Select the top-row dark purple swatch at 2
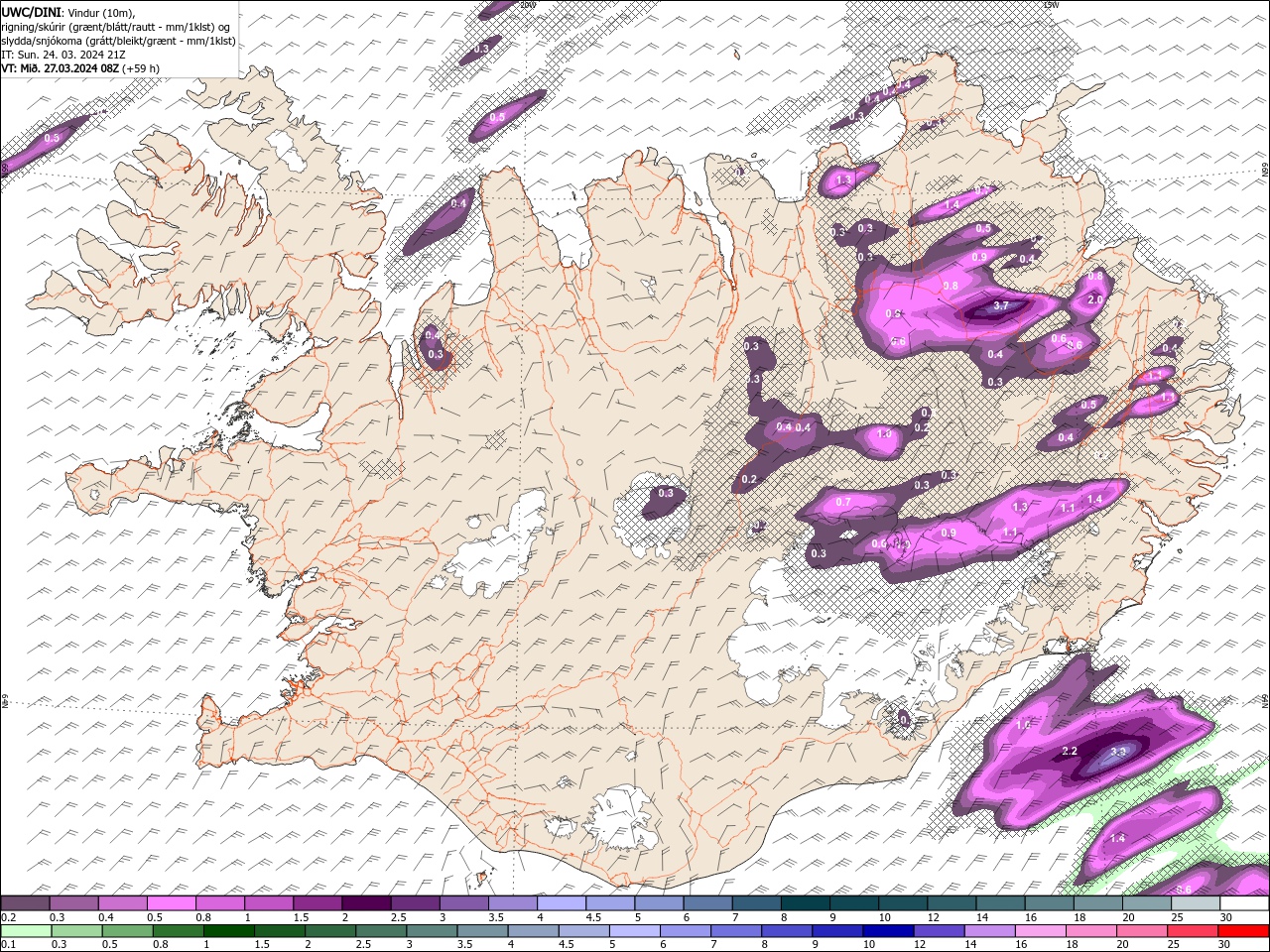 tap(366, 903)
